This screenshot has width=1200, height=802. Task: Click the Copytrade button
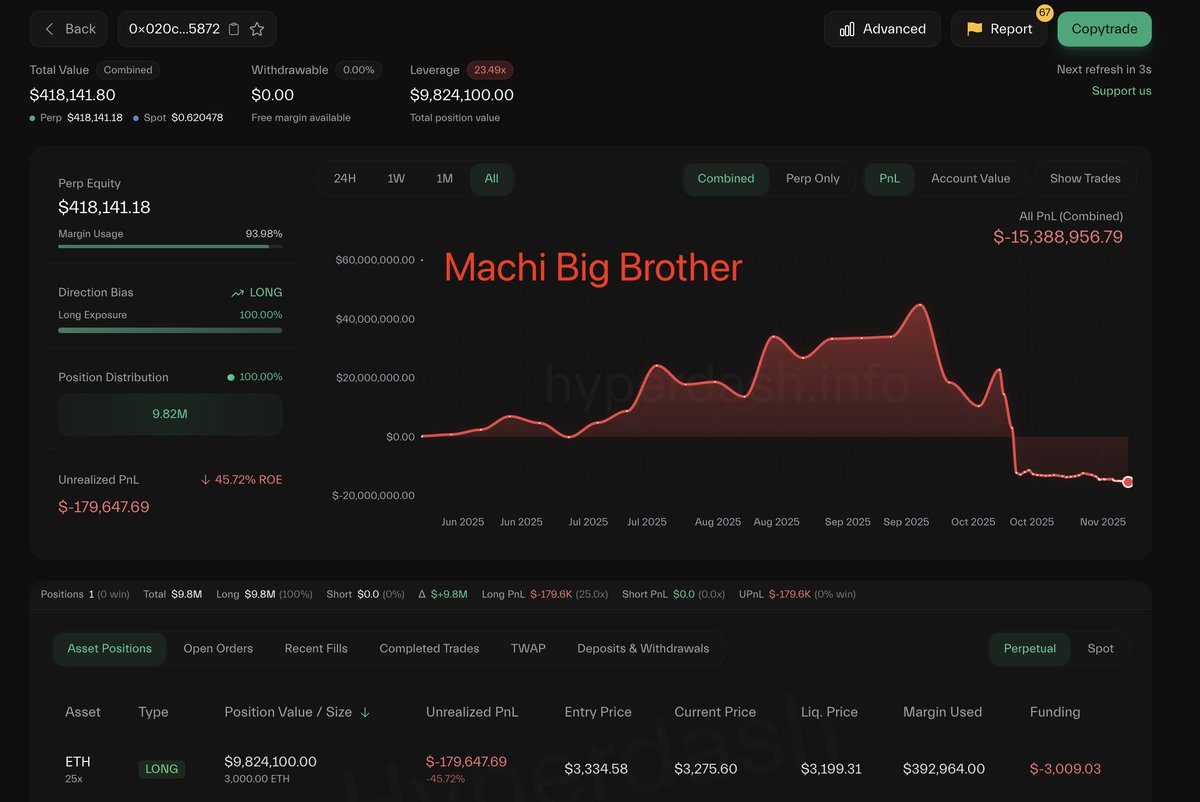pos(1104,29)
